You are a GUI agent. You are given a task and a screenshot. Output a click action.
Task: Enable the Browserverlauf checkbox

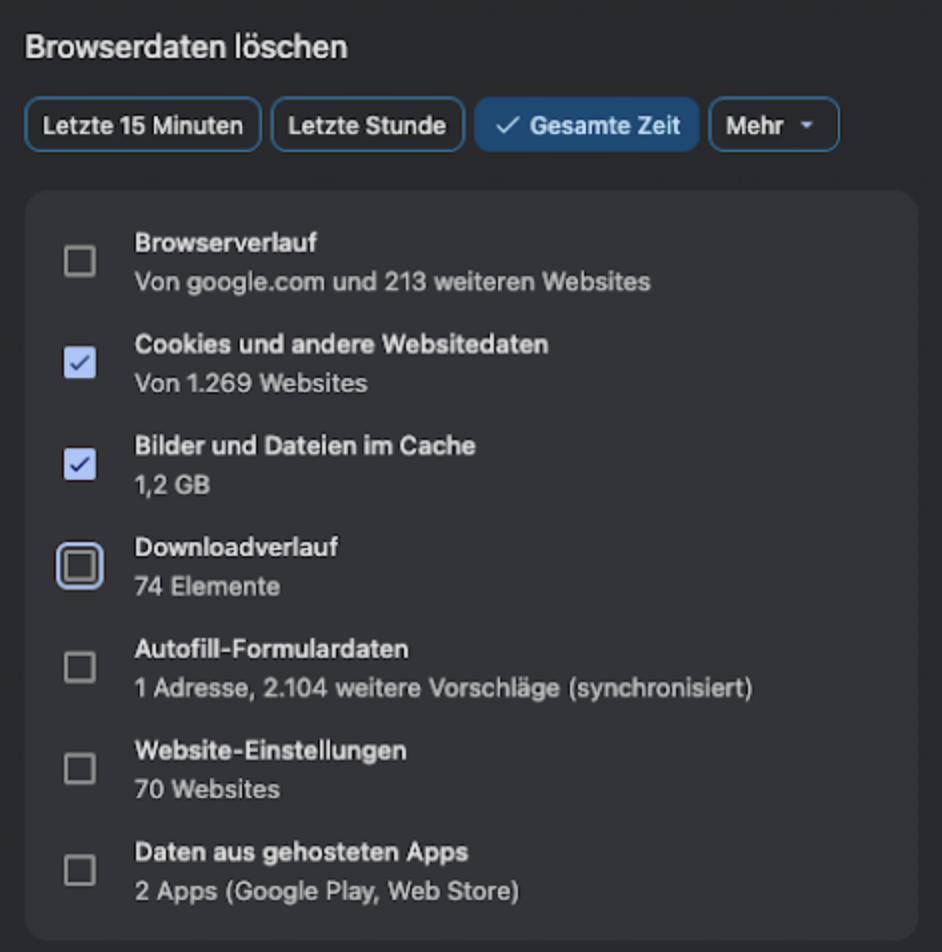[80, 262]
